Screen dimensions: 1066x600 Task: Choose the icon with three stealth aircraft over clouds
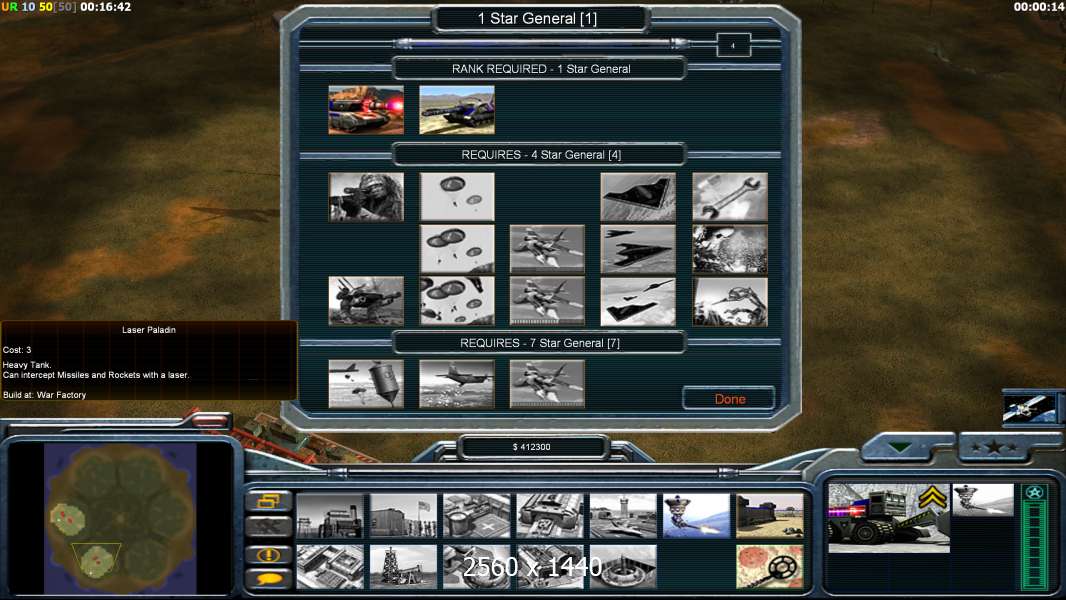tap(638, 301)
